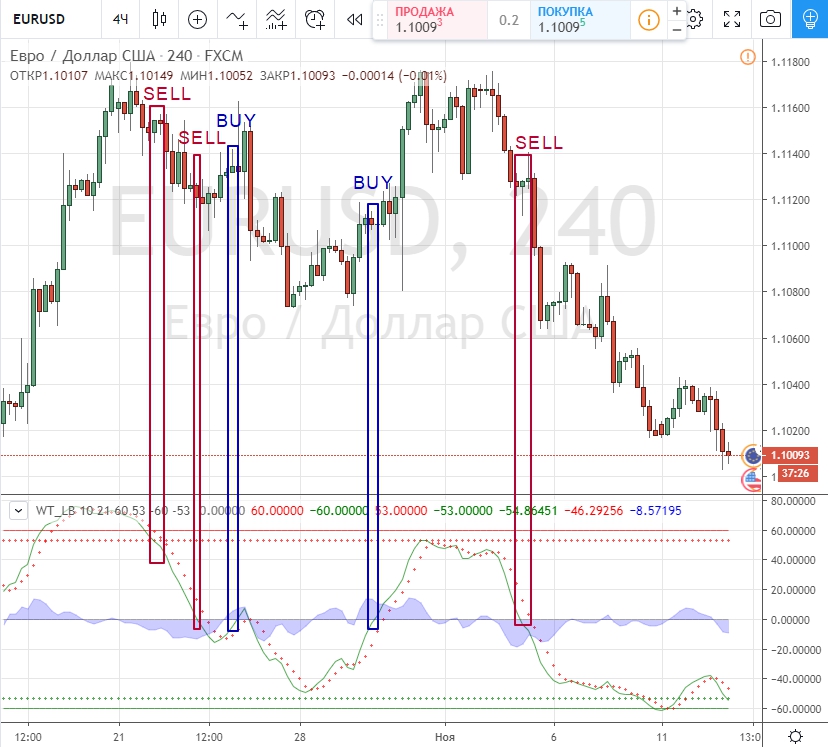The image size is (828, 747).
Task: Click the orange info icon in trade panel
Action: pos(649,20)
